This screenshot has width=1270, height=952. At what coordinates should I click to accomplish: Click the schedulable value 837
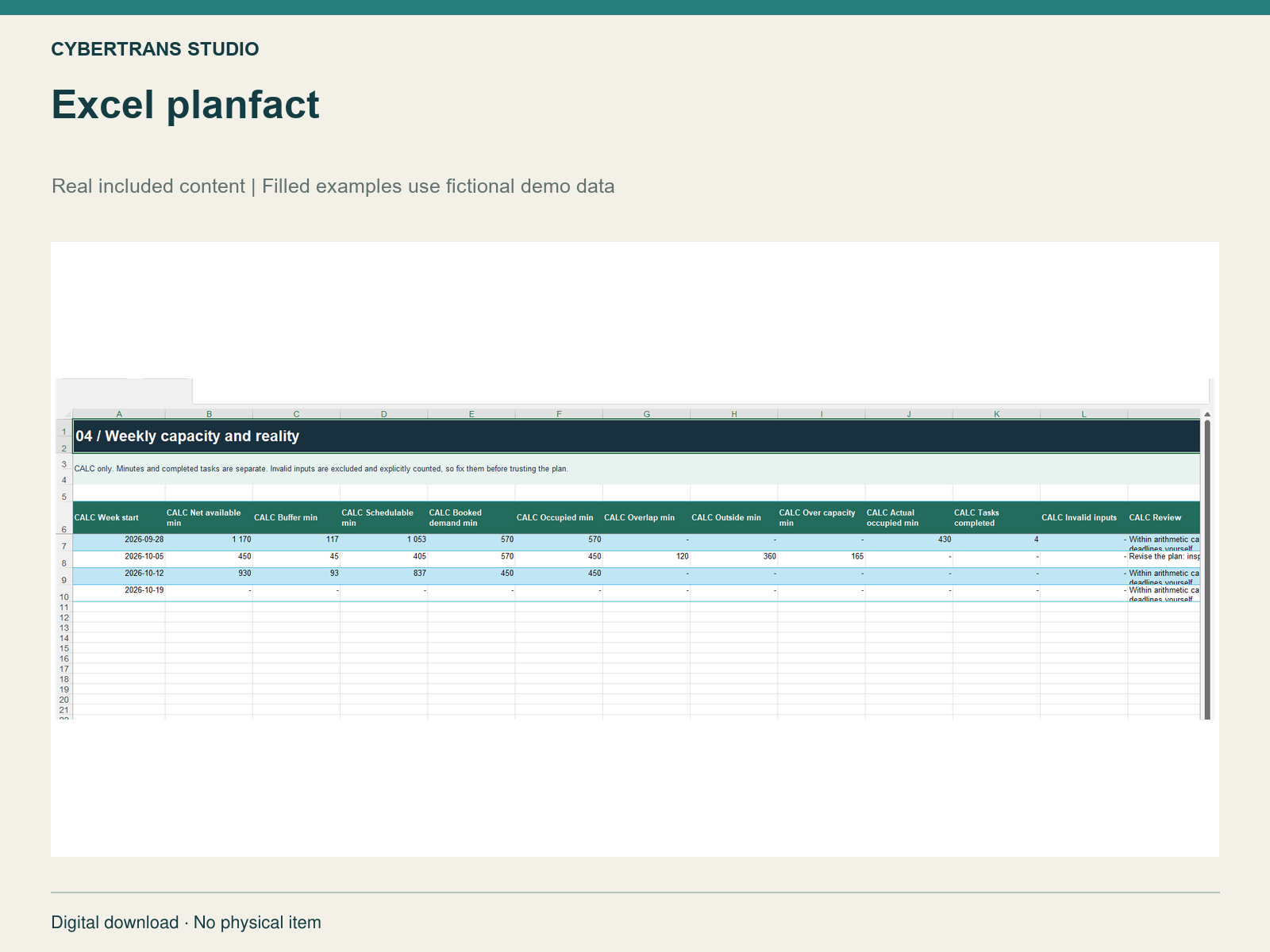[384, 577]
